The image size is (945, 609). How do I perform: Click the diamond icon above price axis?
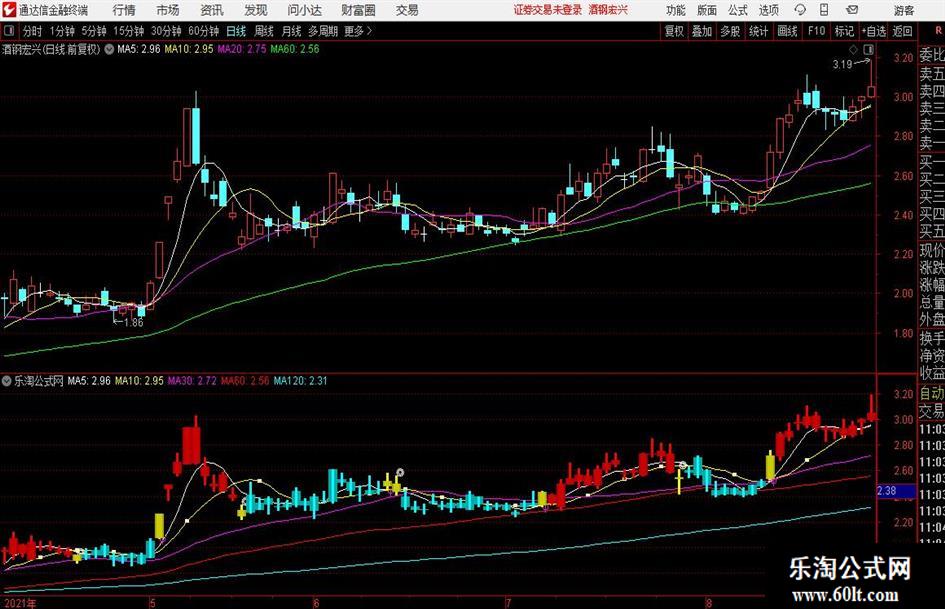(x=853, y=49)
